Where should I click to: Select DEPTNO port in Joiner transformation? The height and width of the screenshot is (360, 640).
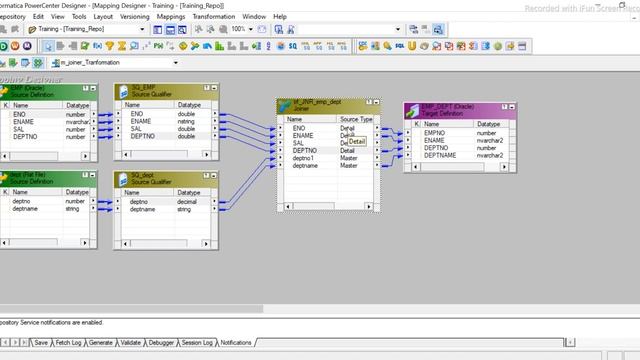pos(304,151)
